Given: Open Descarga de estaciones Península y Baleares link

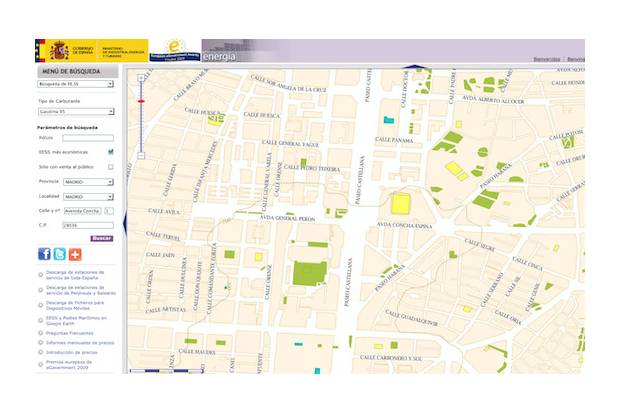Looking at the screenshot, I should [x=81, y=290].
